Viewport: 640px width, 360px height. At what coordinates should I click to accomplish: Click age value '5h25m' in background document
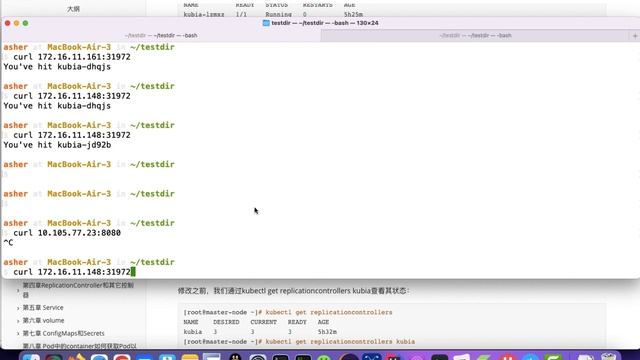[x=353, y=14]
